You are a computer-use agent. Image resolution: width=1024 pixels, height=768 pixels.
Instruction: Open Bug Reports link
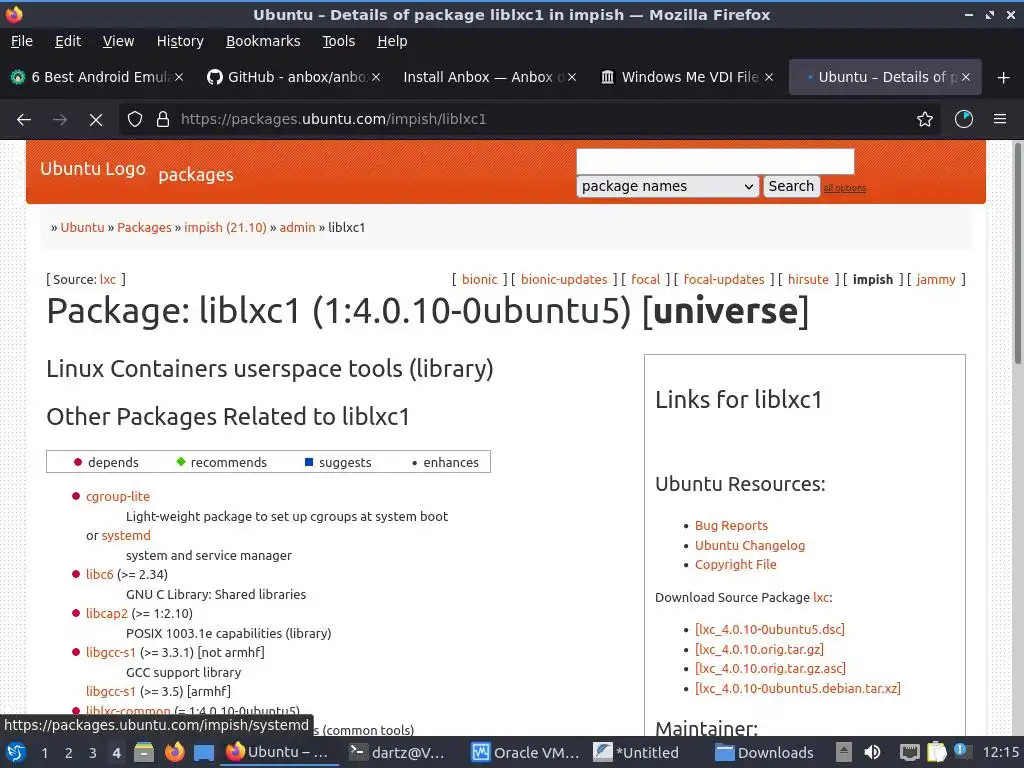pos(731,526)
